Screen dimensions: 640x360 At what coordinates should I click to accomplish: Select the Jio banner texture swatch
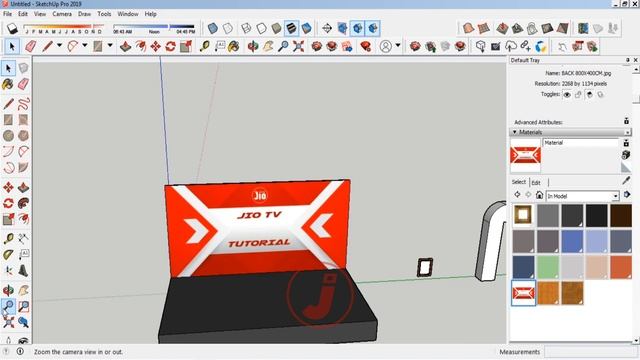[523, 293]
